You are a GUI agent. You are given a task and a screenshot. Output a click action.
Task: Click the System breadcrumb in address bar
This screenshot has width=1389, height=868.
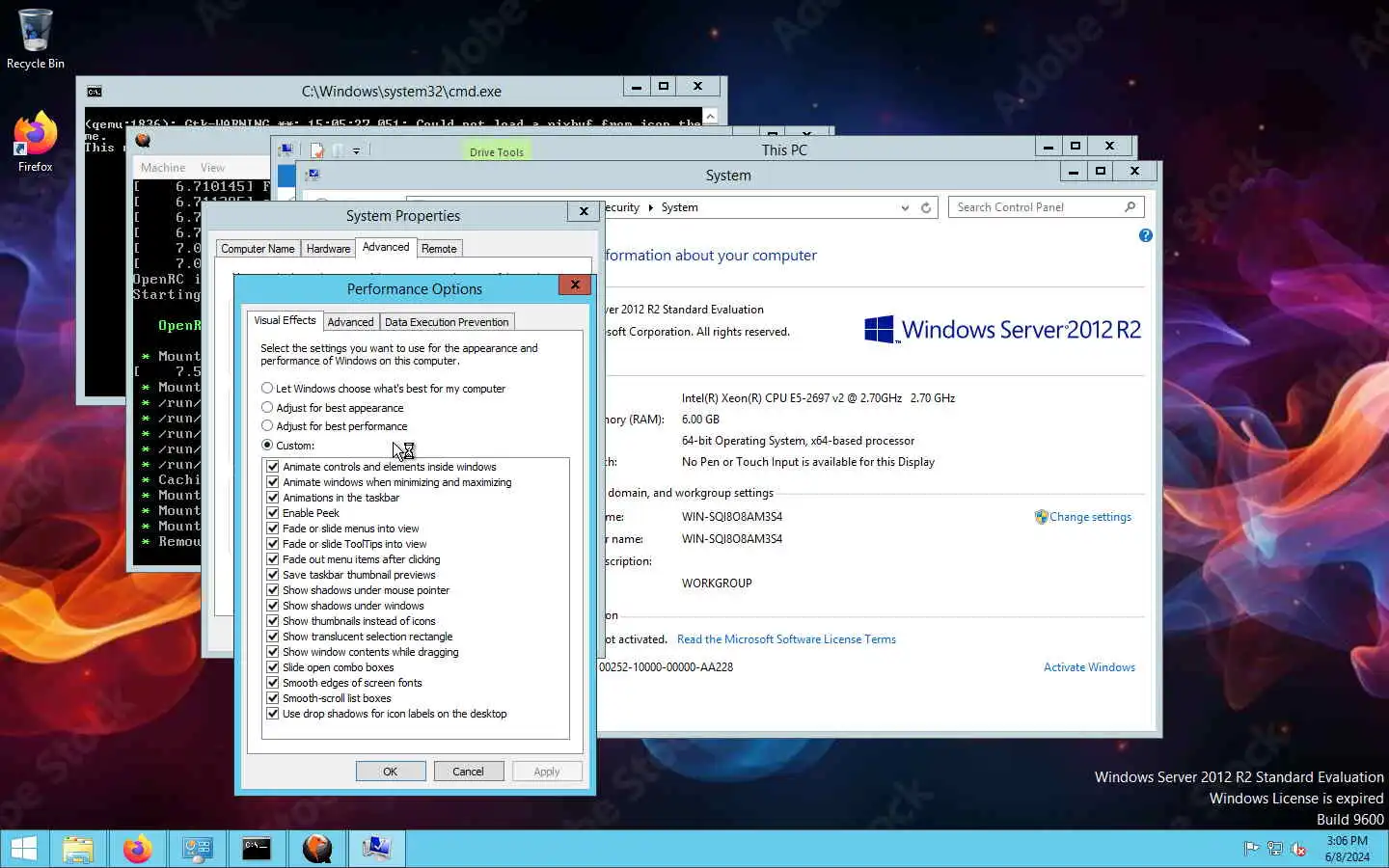[x=679, y=207]
